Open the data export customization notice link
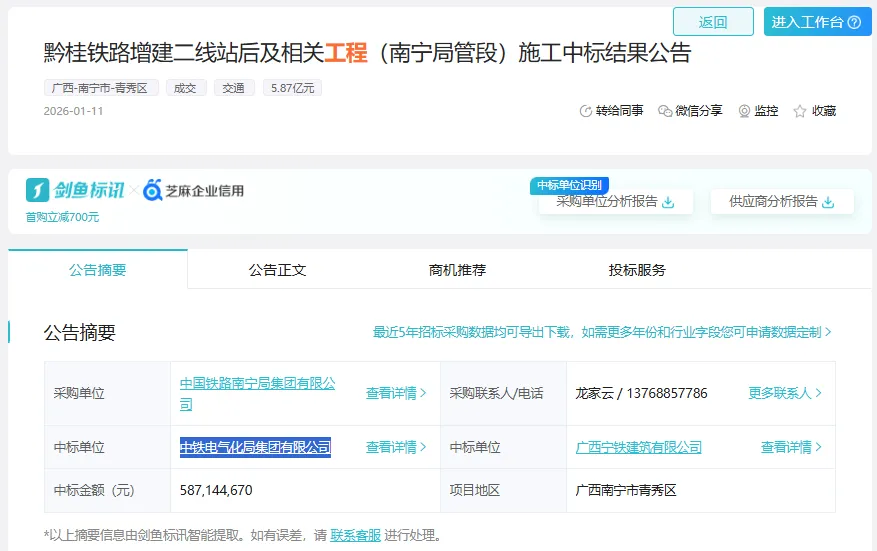This screenshot has height=551, width=877. point(602,332)
